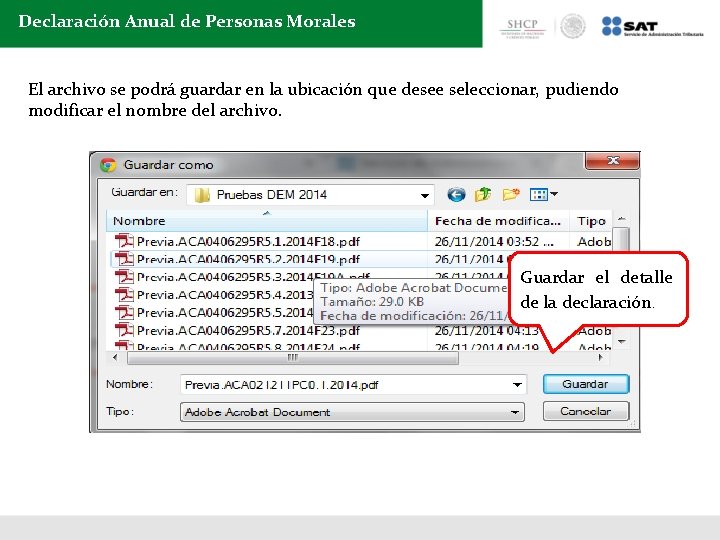The image size is (720, 540).
Task: Select file Previa.ACA0406295R5.7.2014F23.pdf
Action: (x=248, y=331)
